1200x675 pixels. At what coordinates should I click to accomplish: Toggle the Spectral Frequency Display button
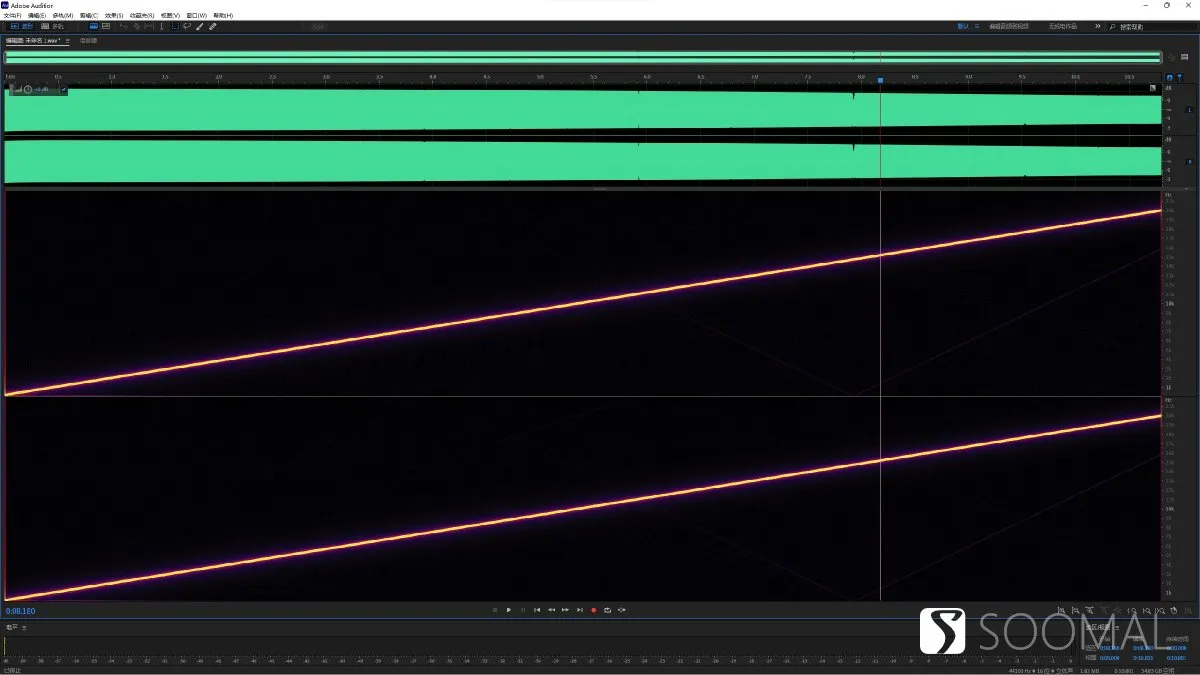coord(94,26)
